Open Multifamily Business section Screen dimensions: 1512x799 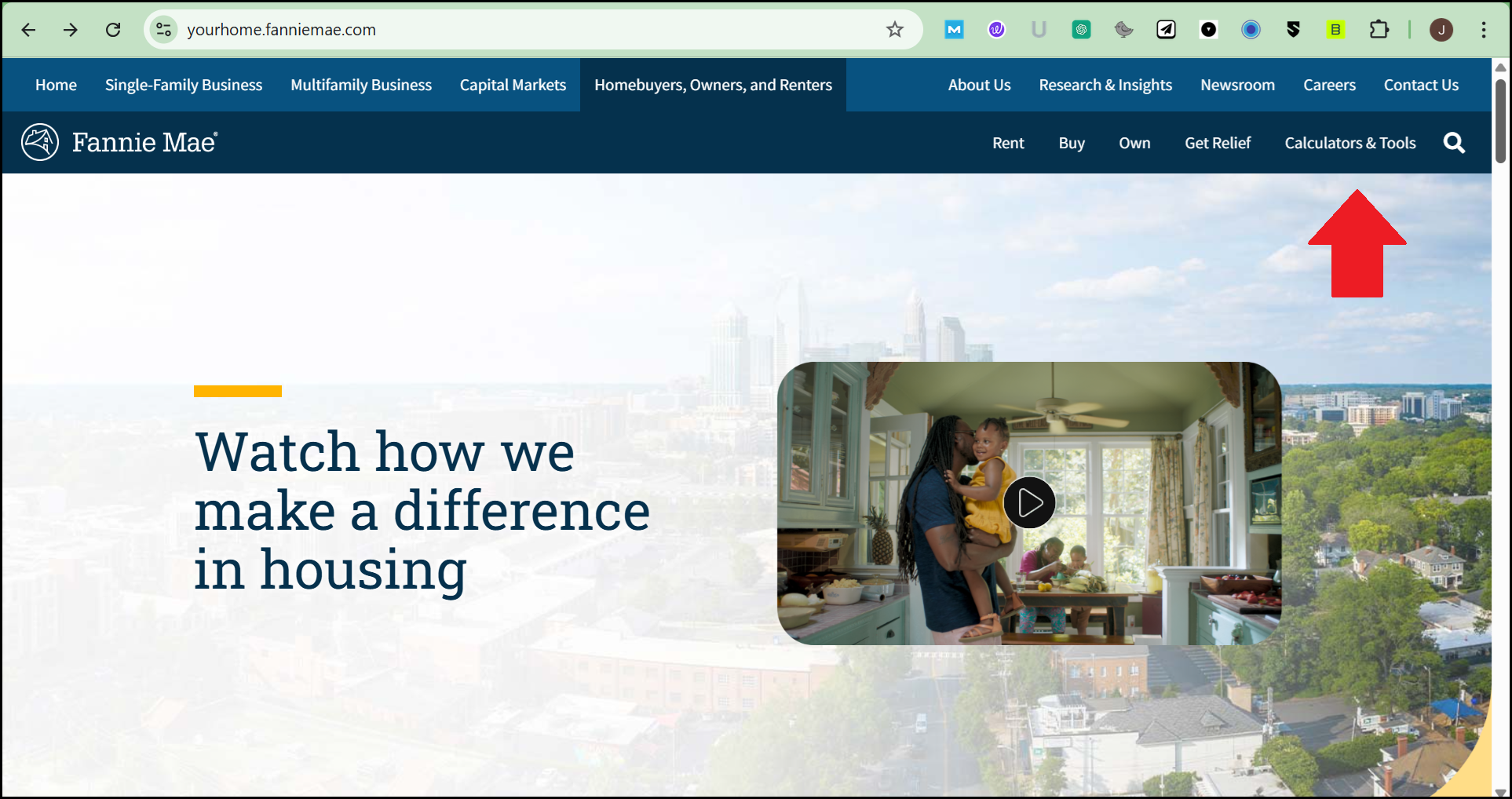pyautogui.click(x=361, y=85)
